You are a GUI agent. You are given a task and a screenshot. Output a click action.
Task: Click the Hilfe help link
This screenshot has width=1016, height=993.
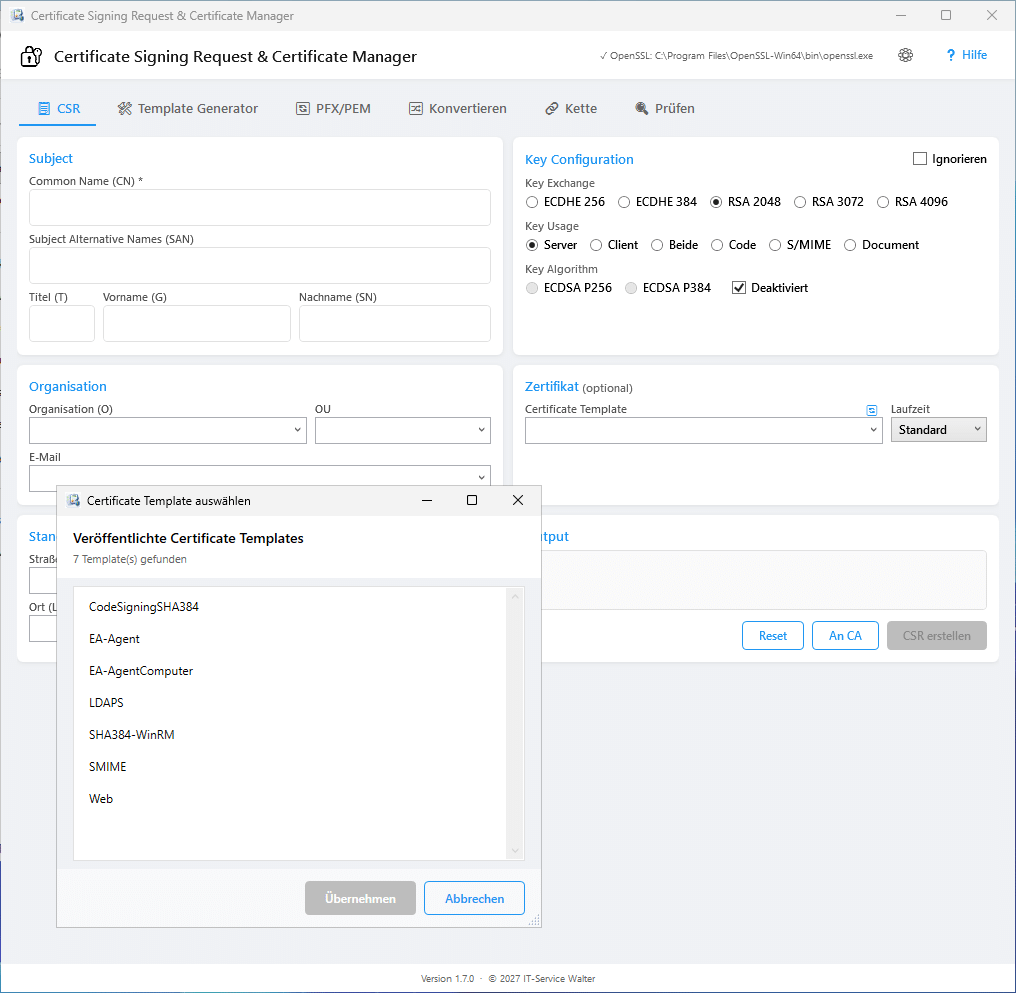click(966, 55)
